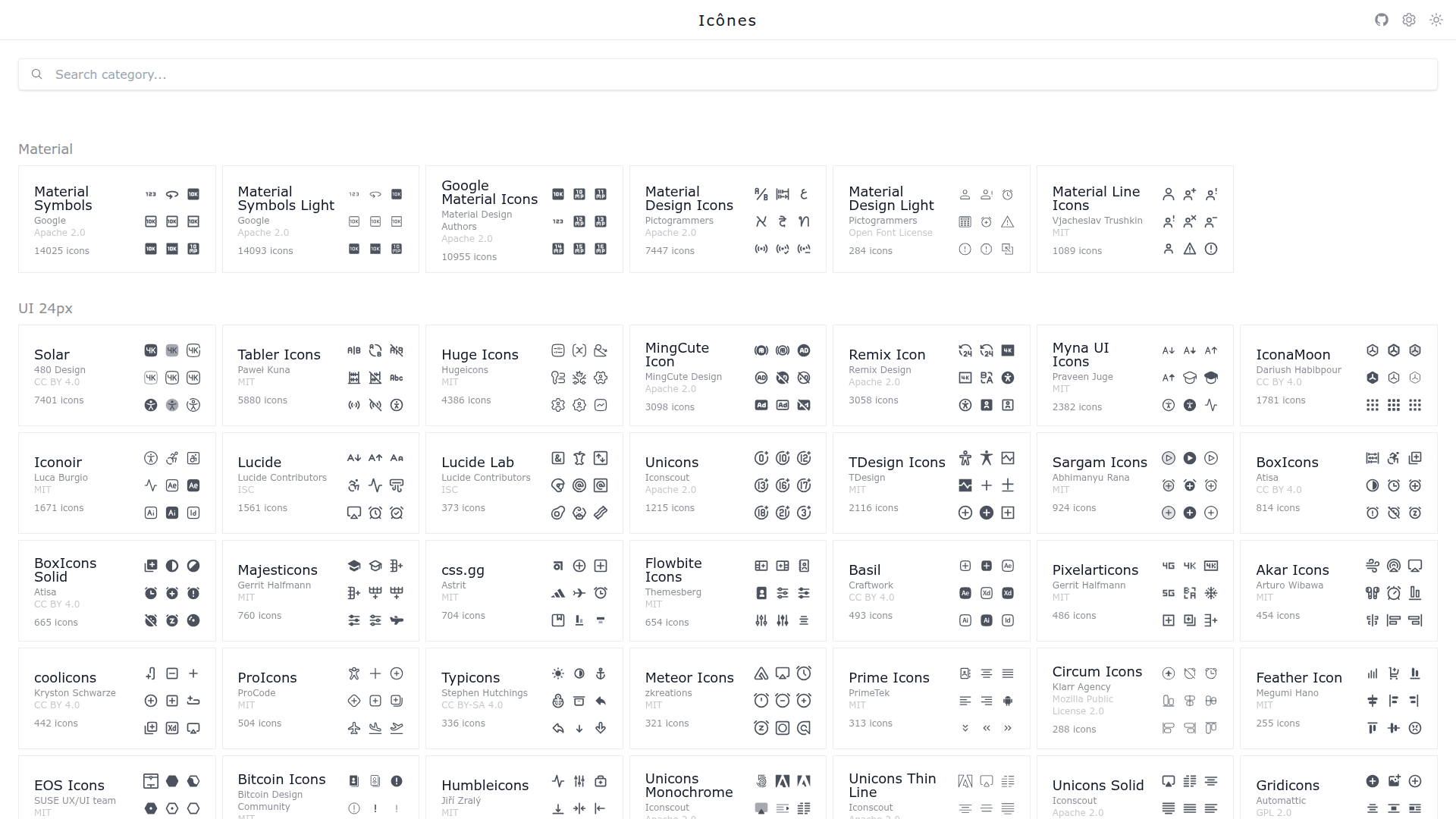This screenshot has width=1456, height=819.
Task: Focus the Search category input field
Action: click(728, 74)
